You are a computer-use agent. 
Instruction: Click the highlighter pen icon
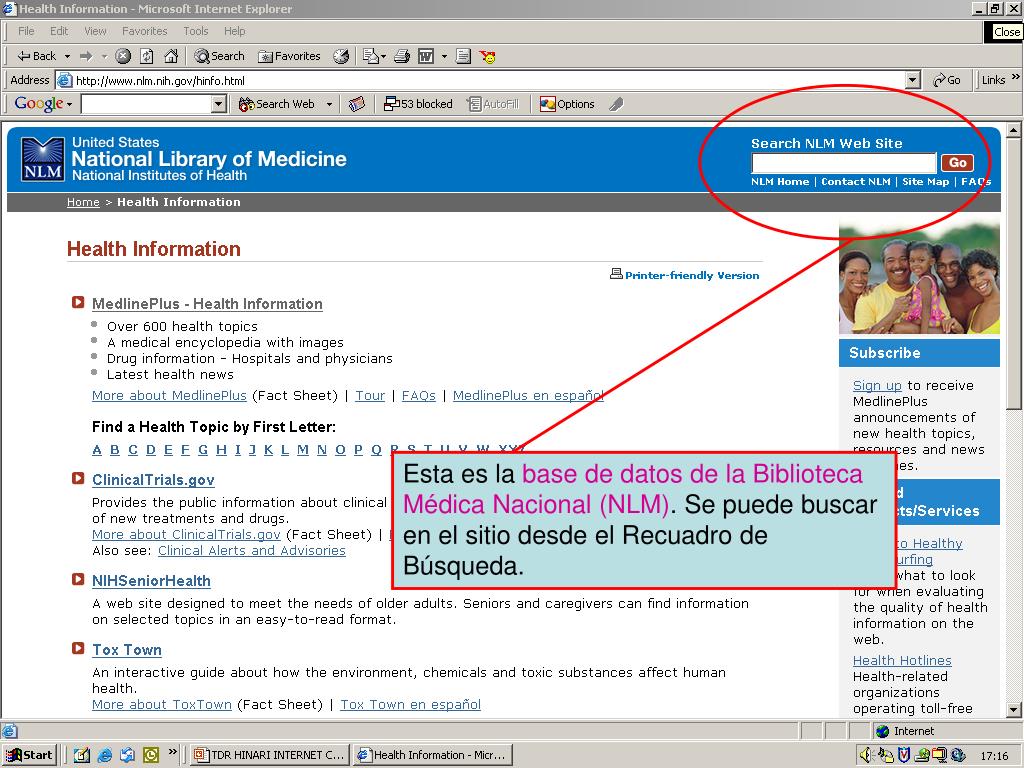click(616, 104)
